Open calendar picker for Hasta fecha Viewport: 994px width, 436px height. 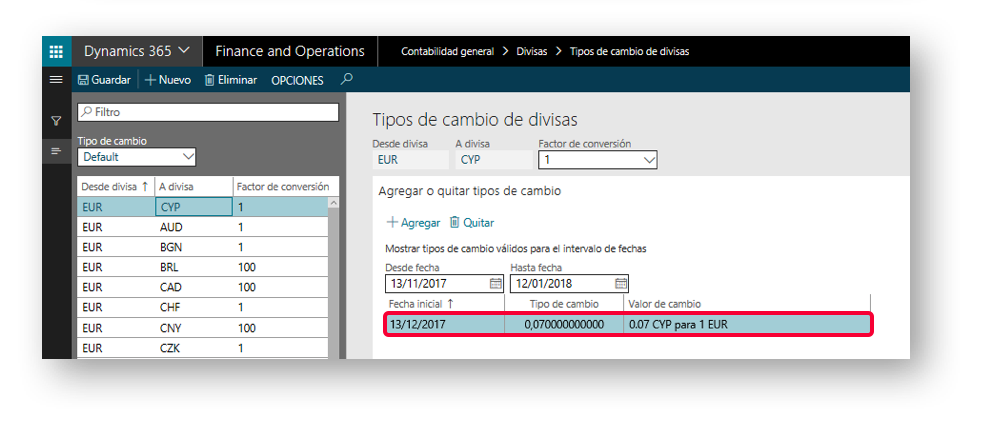pyautogui.click(x=621, y=283)
